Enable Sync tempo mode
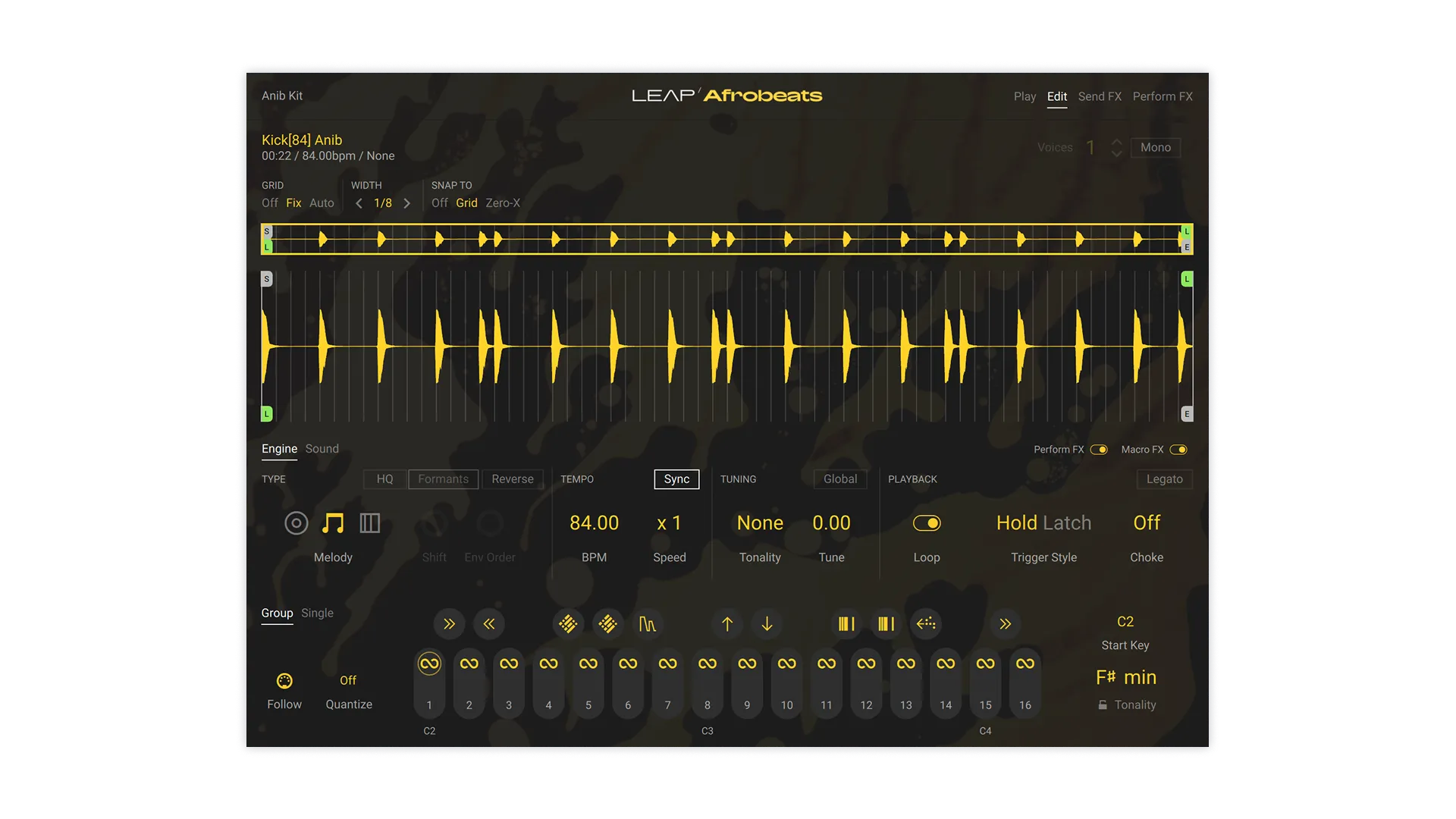Screen dimensions: 1456x819 pyautogui.click(x=676, y=479)
